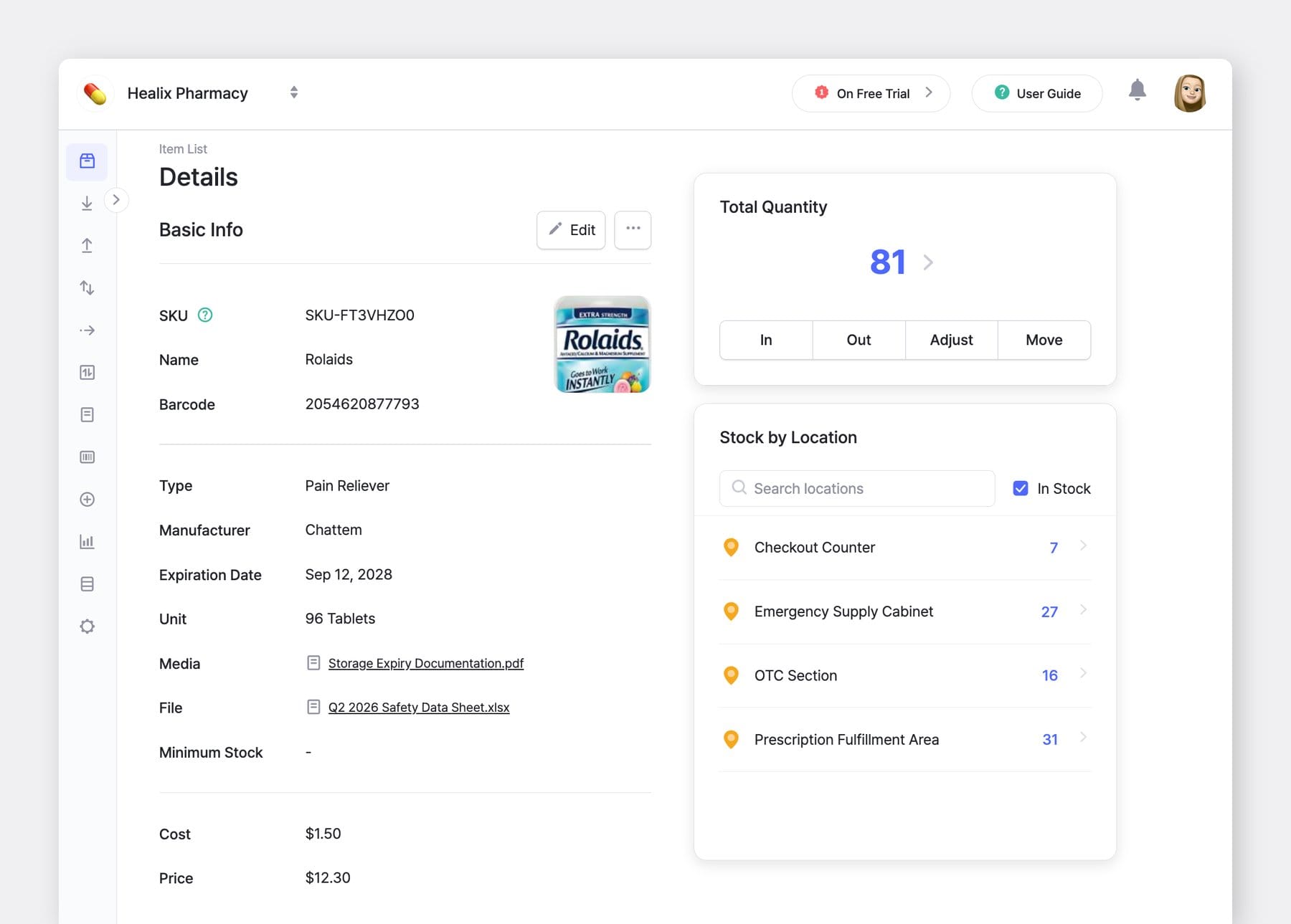This screenshot has height=924, width=1291.
Task: Select the Adjust quantity tab
Action: coord(951,340)
